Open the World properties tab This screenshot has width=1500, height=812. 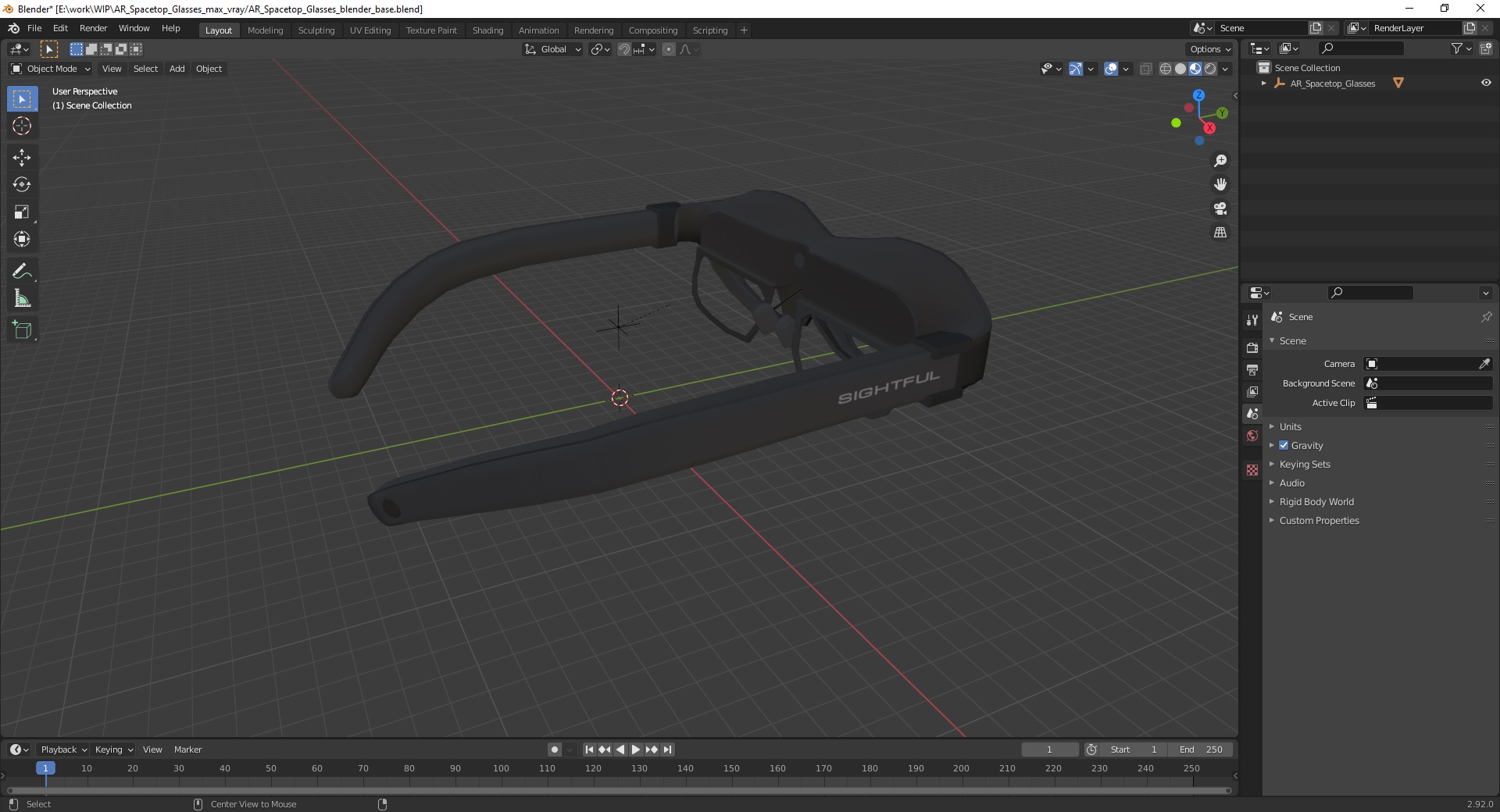(1252, 436)
